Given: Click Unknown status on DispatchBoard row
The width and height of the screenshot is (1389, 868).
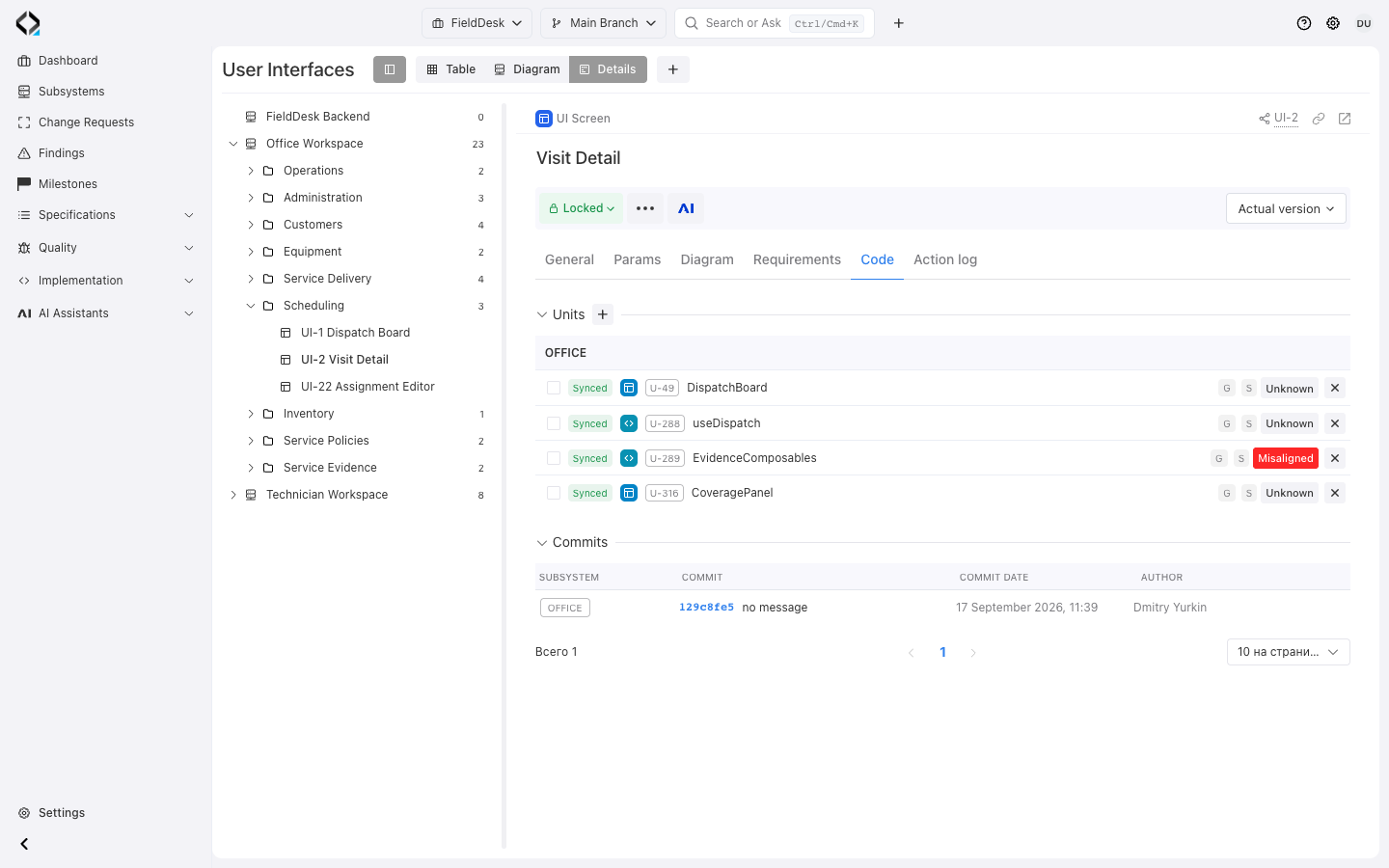Looking at the screenshot, I should [1290, 389].
